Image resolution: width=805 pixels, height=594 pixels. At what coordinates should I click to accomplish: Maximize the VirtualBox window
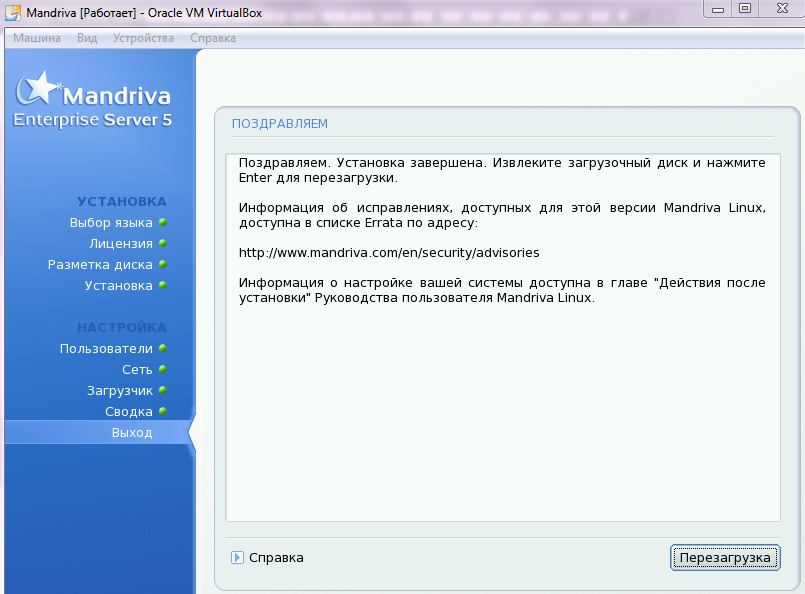(x=745, y=9)
